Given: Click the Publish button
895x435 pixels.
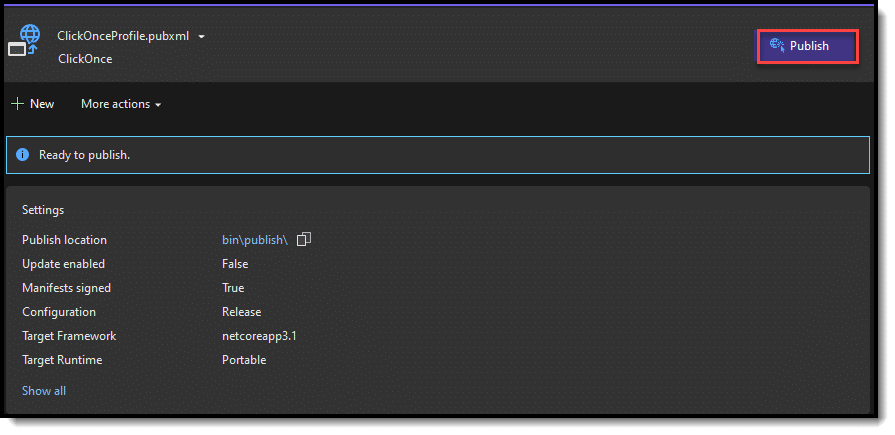Looking at the screenshot, I should tap(807, 46).
